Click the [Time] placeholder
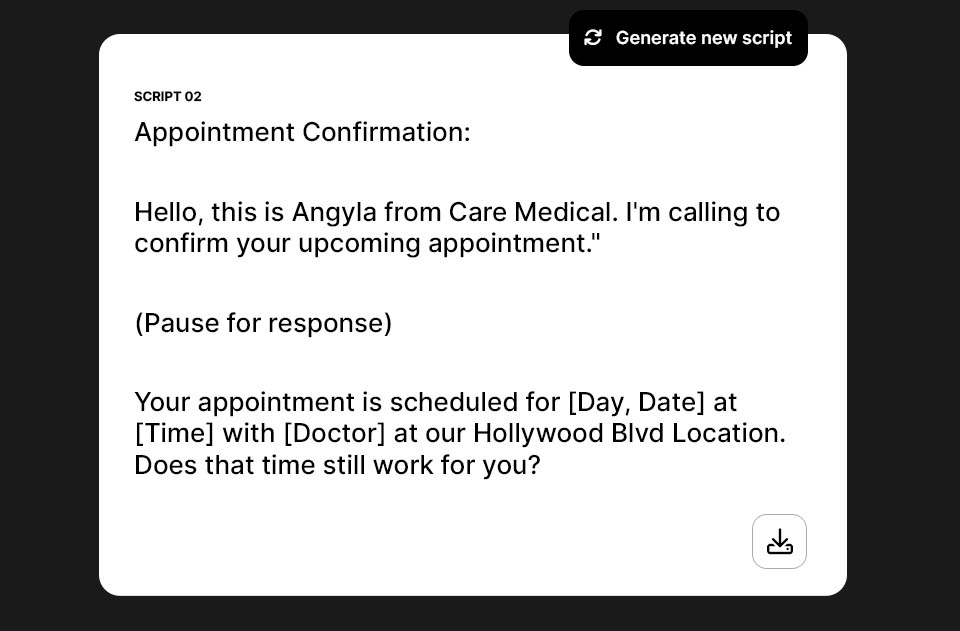Screen dimensions: 960x631 coord(174,434)
